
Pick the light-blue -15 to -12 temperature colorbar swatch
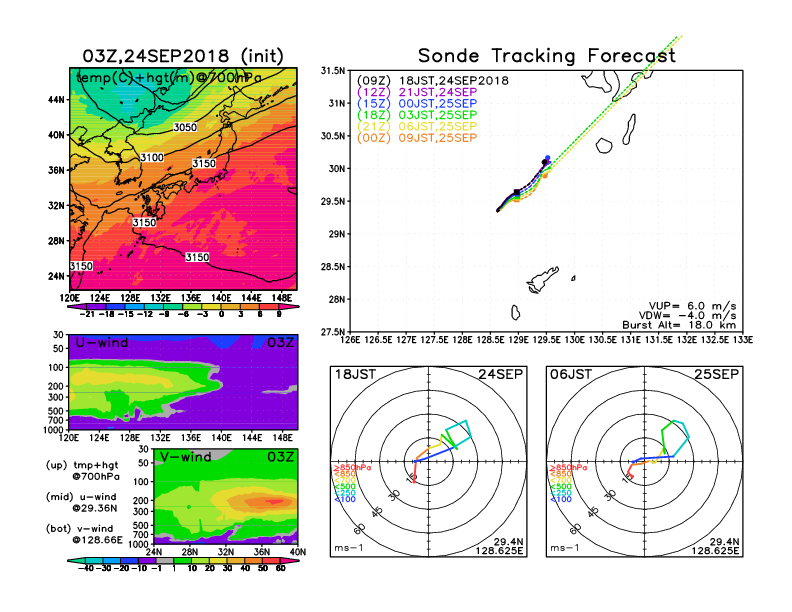click(x=134, y=307)
